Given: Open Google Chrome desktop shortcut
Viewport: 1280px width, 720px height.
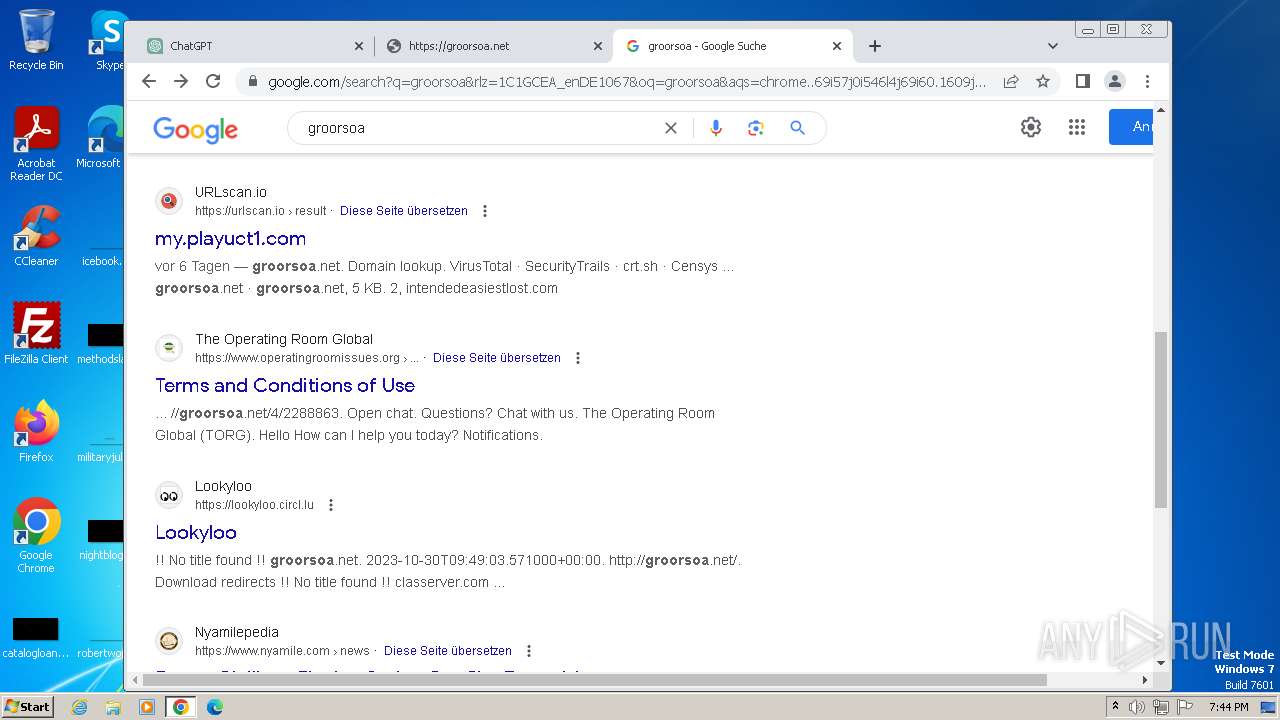Looking at the screenshot, I should [36, 536].
